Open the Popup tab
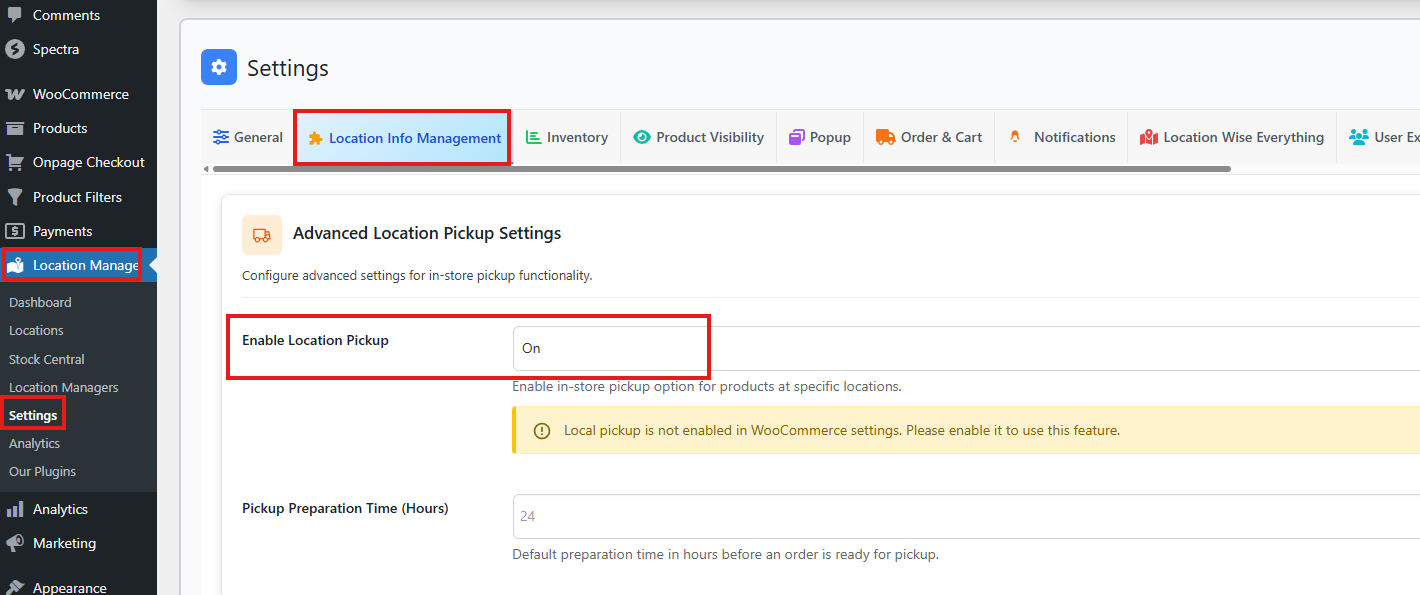1420x595 pixels. point(820,137)
